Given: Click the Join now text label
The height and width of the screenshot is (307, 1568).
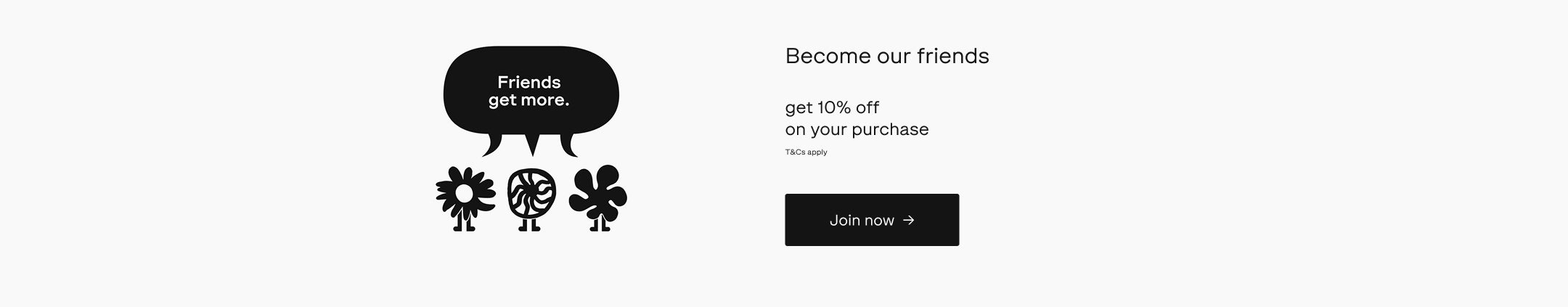Looking at the screenshot, I should [x=862, y=220].
